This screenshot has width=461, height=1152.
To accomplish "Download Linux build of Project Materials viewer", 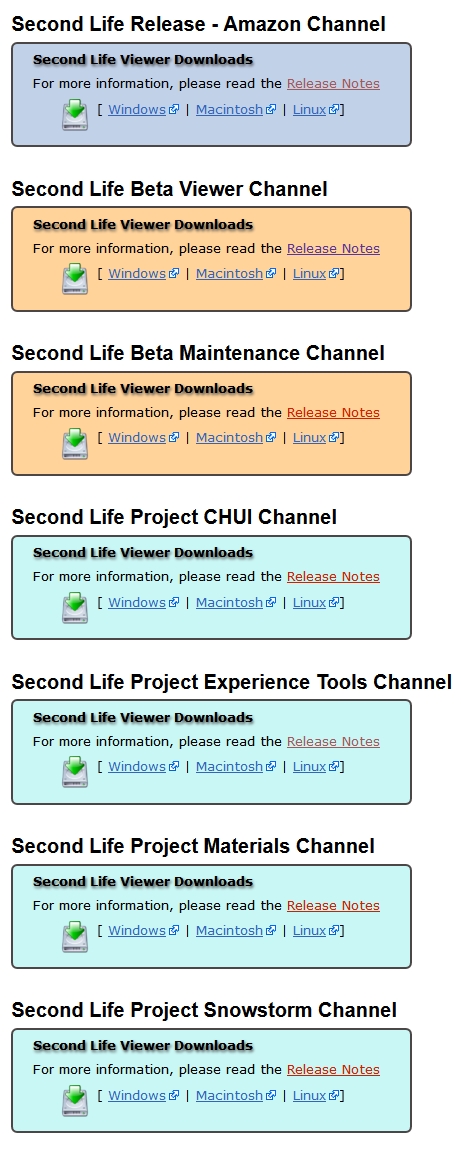I will [x=310, y=930].
